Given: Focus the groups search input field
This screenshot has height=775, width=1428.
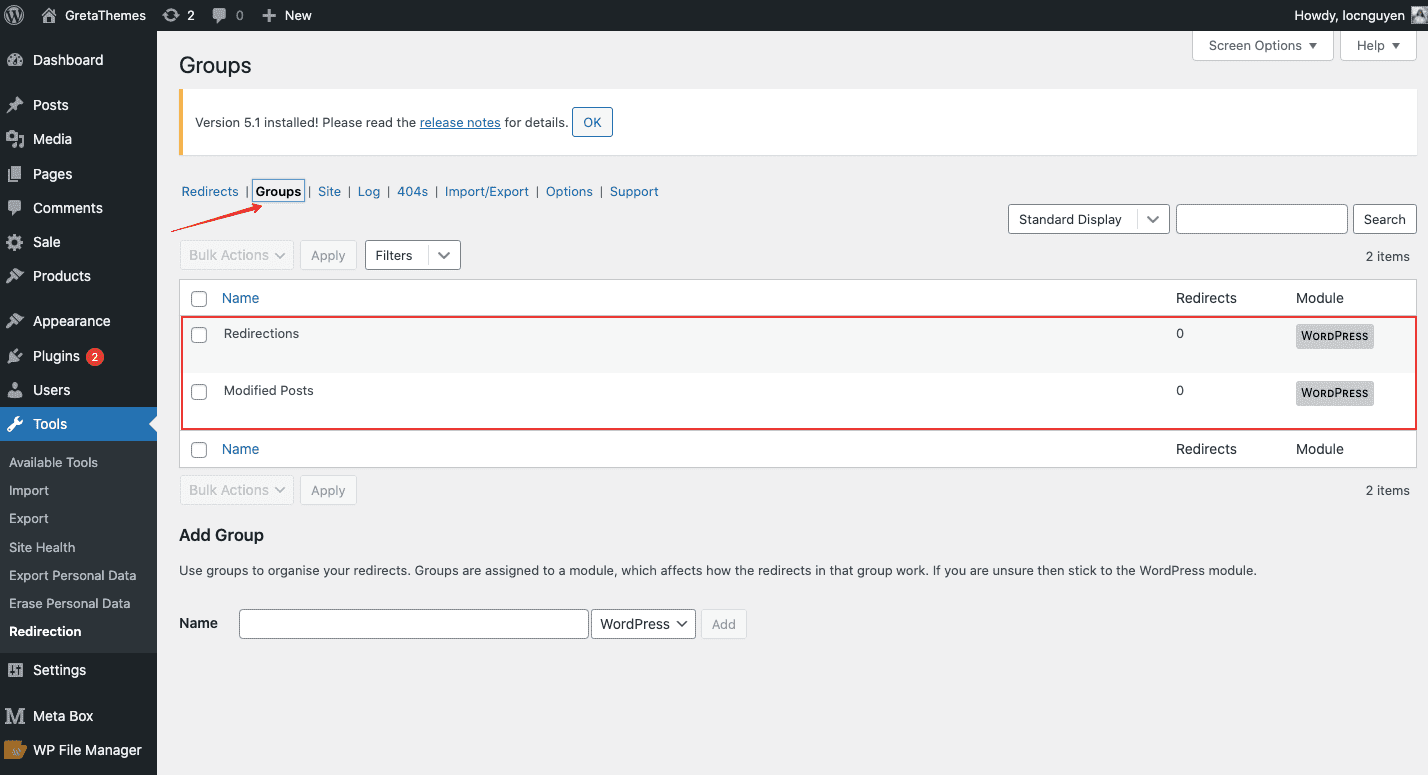Looking at the screenshot, I should 1262,220.
